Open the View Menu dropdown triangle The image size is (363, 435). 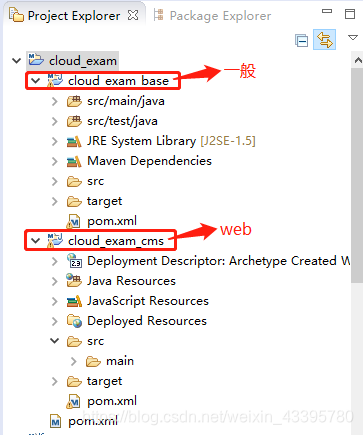(353, 37)
